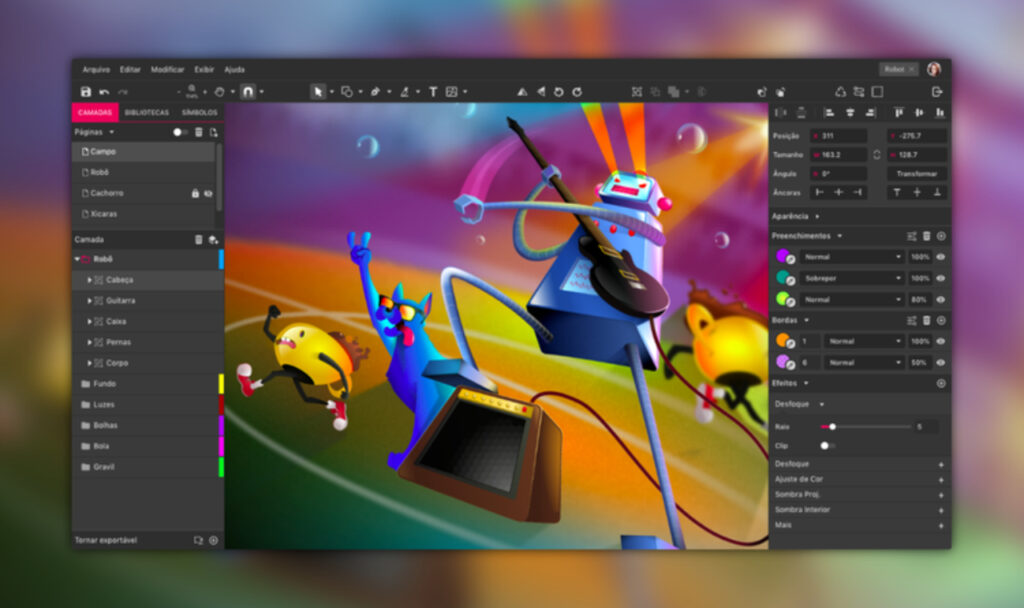1024x608 pixels.
Task: Hide the orange border
Action: [940, 342]
